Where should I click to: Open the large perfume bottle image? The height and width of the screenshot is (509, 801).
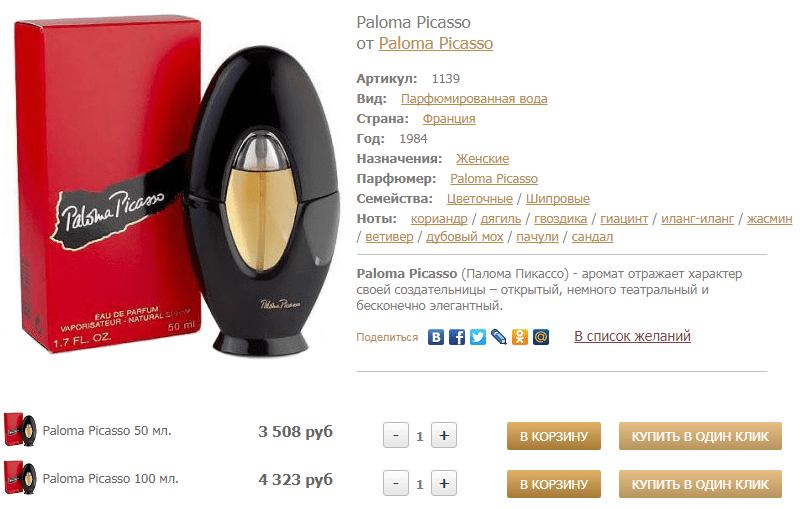pyautogui.click(x=174, y=187)
